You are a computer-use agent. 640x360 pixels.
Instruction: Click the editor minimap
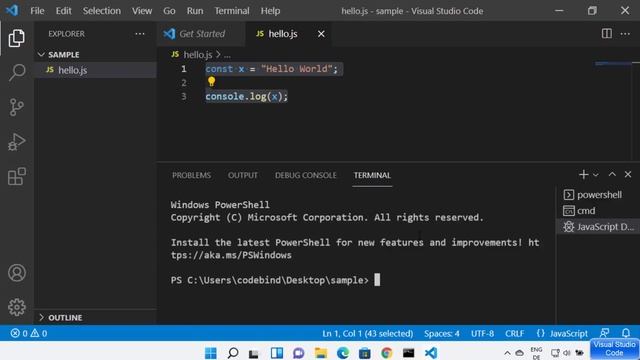click(613, 64)
